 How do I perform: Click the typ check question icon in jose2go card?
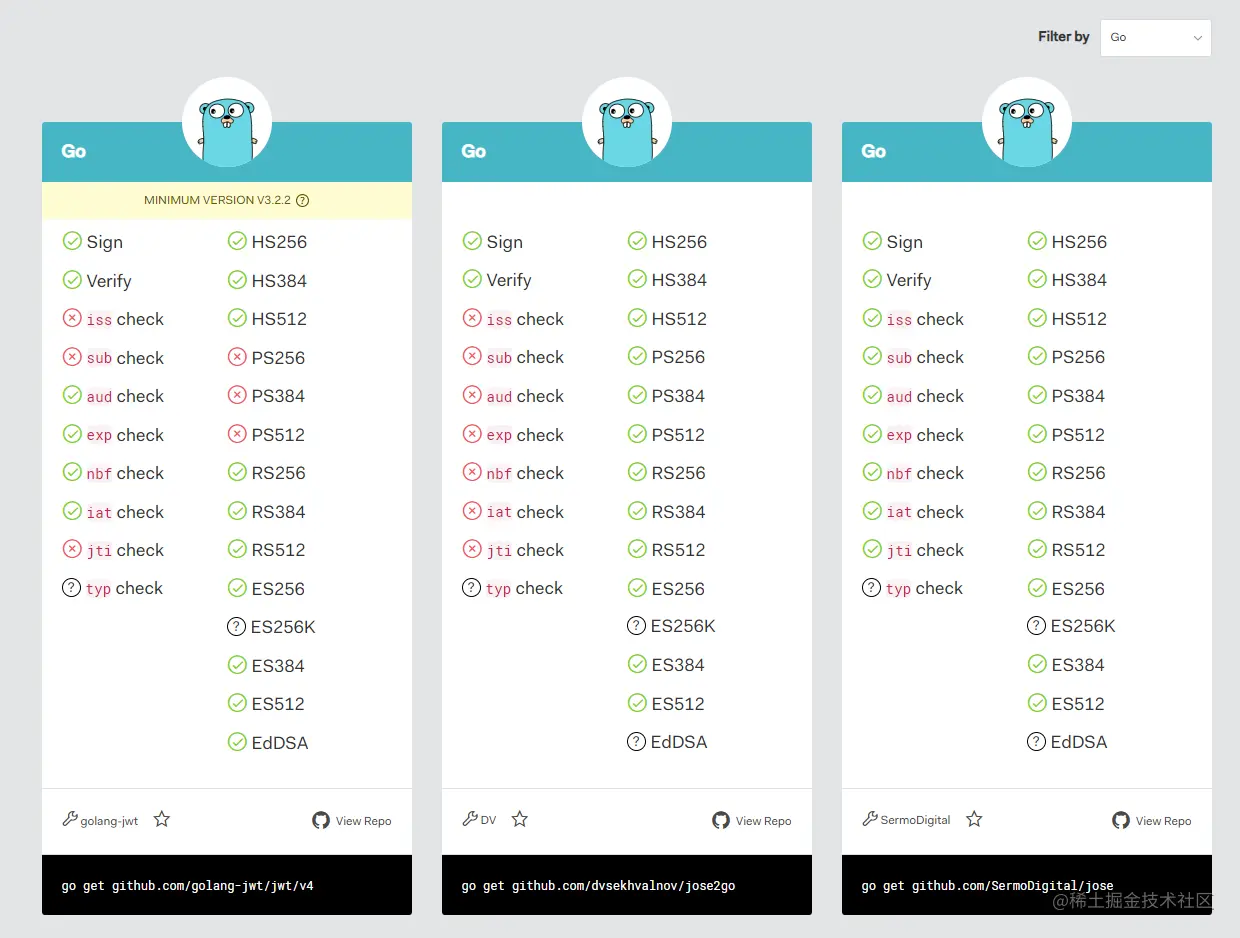(x=471, y=588)
